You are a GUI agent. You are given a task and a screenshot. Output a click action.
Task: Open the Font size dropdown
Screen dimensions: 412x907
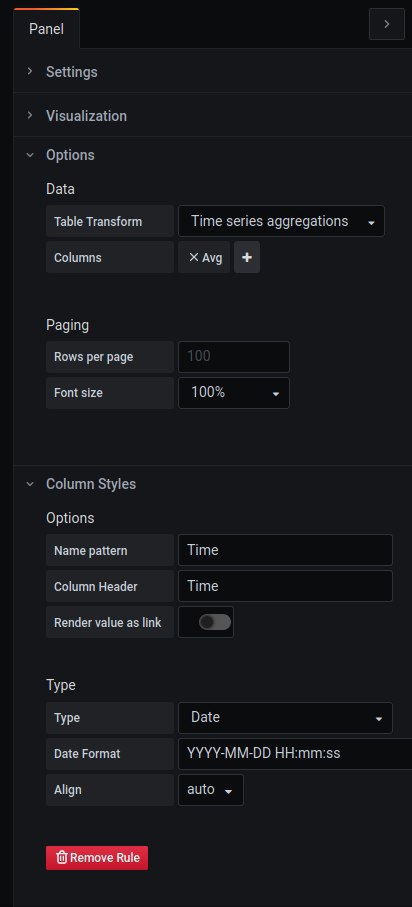[234, 393]
